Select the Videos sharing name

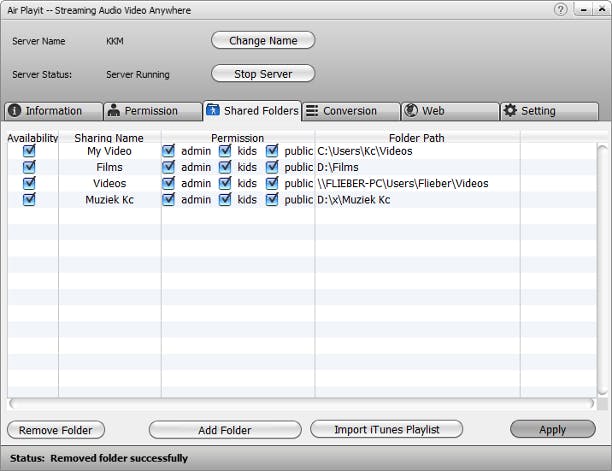[109, 183]
